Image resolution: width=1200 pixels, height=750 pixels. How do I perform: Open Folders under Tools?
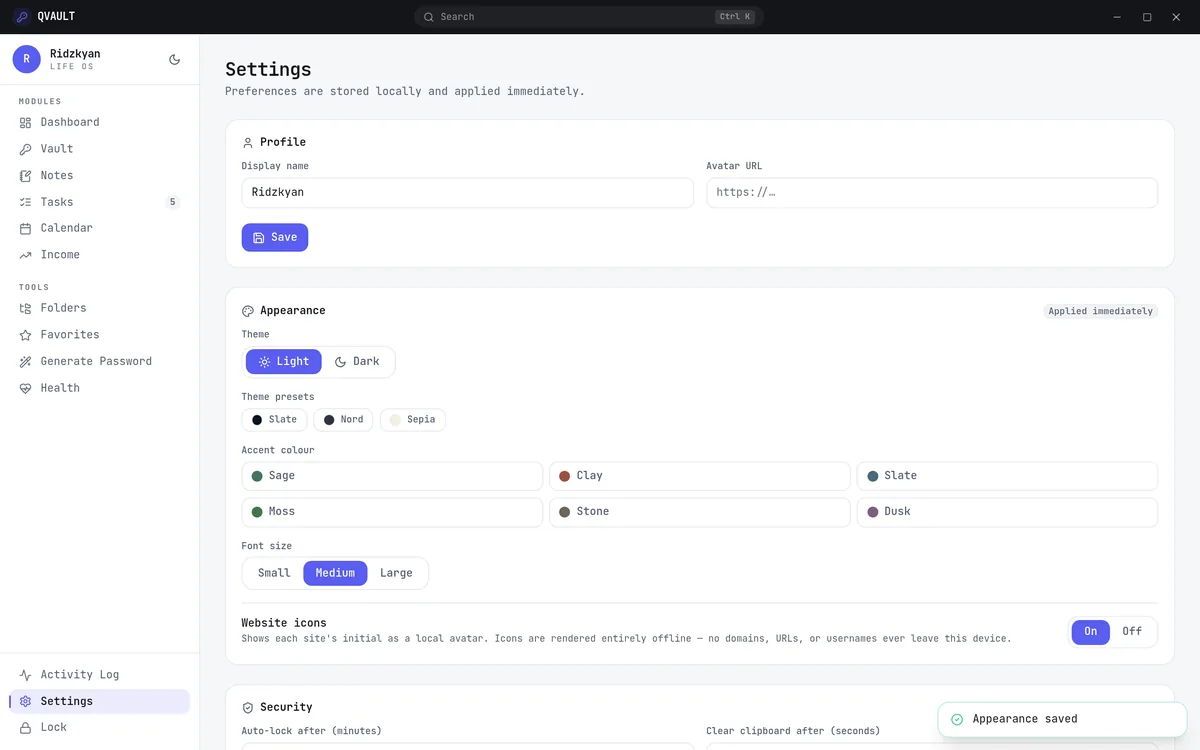[100, 308]
